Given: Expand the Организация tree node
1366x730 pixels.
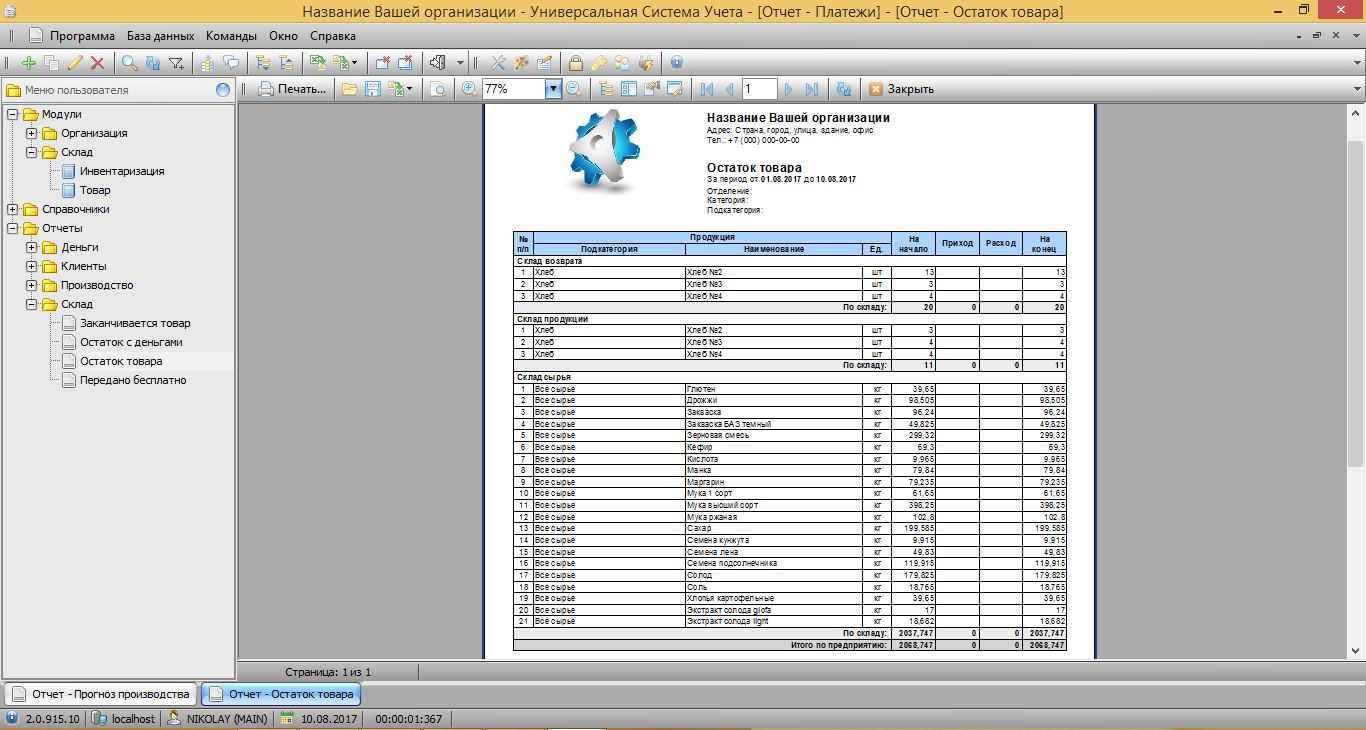Looking at the screenshot, I should tap(32, 133).
